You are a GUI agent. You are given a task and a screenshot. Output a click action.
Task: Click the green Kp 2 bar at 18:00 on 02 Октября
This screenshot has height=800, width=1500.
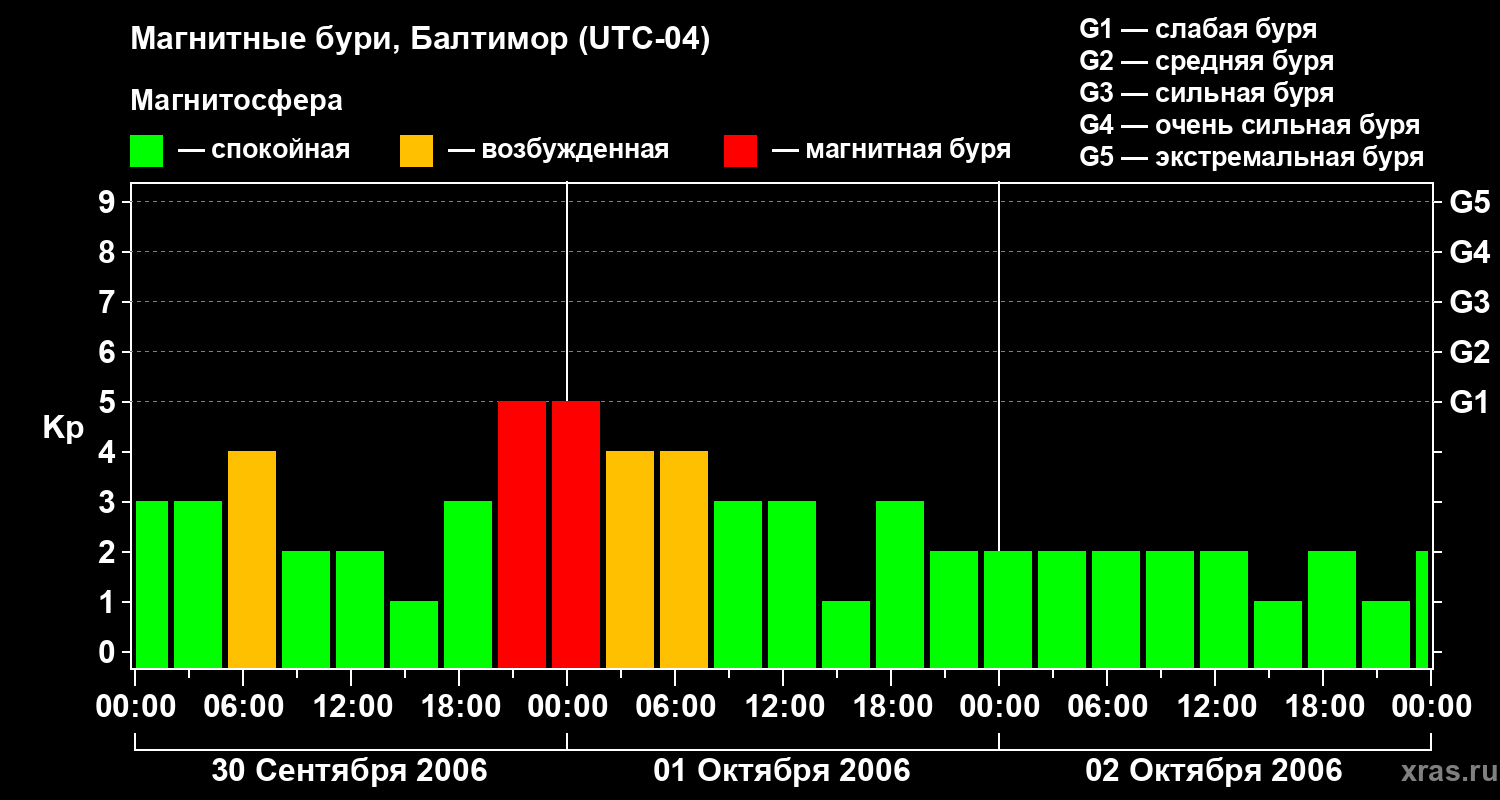pos(1332,609)
